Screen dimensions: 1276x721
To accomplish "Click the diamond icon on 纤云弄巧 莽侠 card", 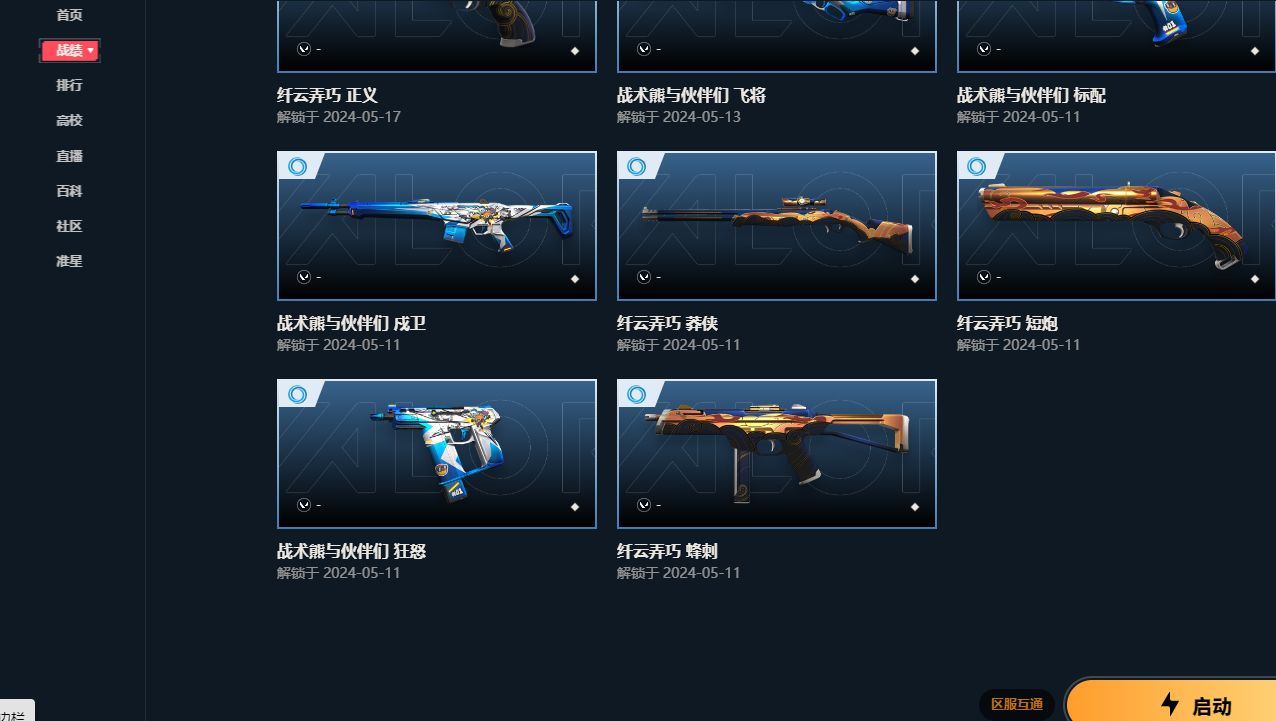I will 914,279.
